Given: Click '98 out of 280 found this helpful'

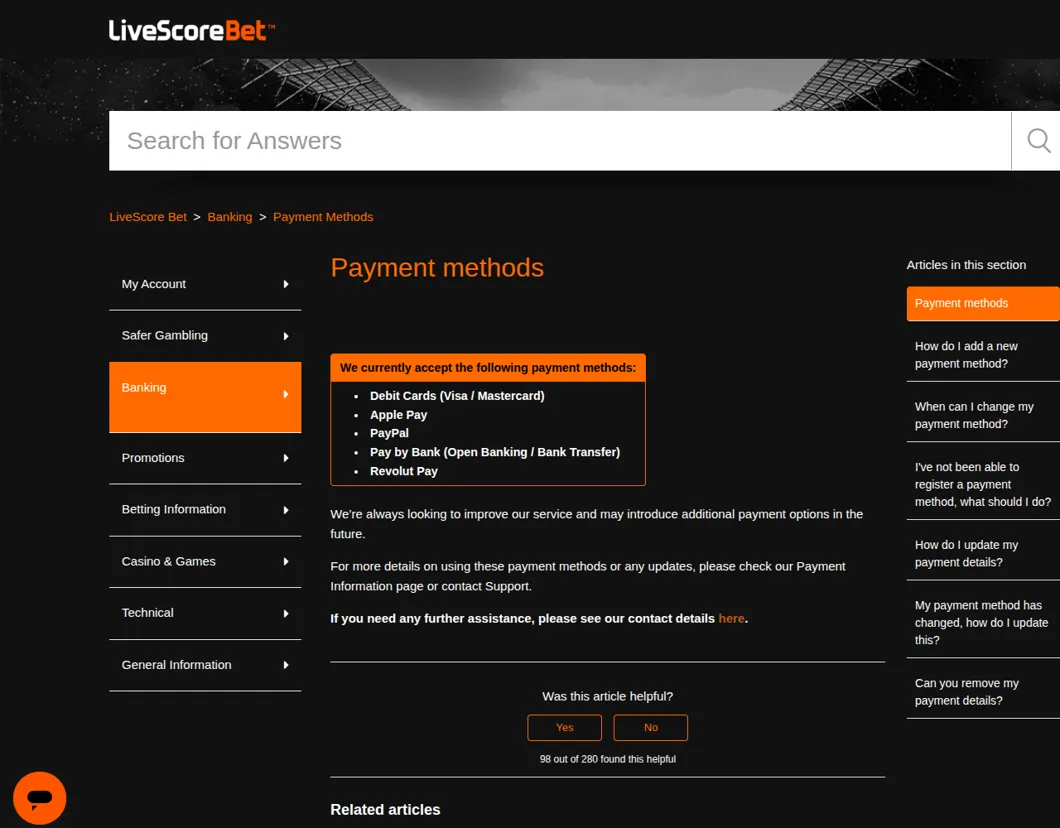Looking at the screenshot, I should coord(608,759).
